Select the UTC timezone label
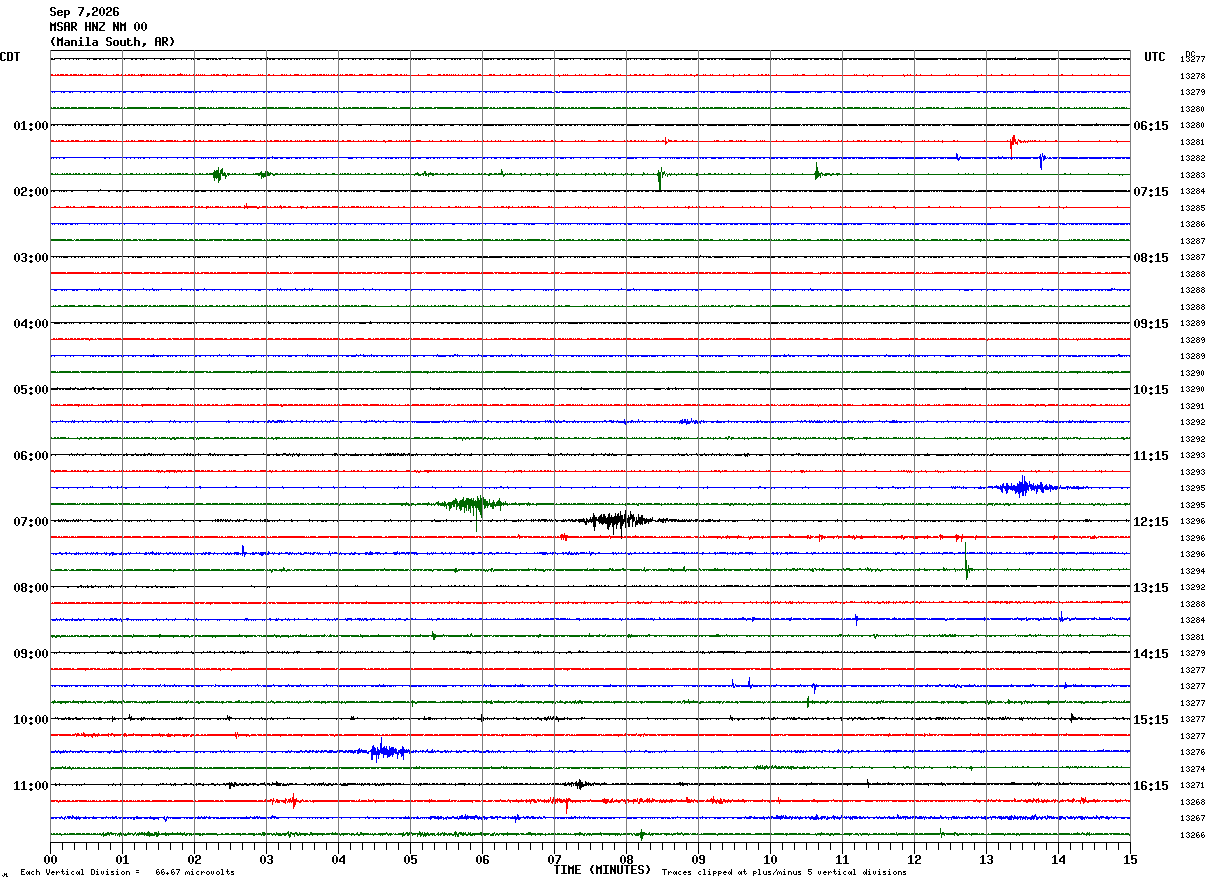The width and height of the screenshot is (1210, 886). click(1155, 57)
